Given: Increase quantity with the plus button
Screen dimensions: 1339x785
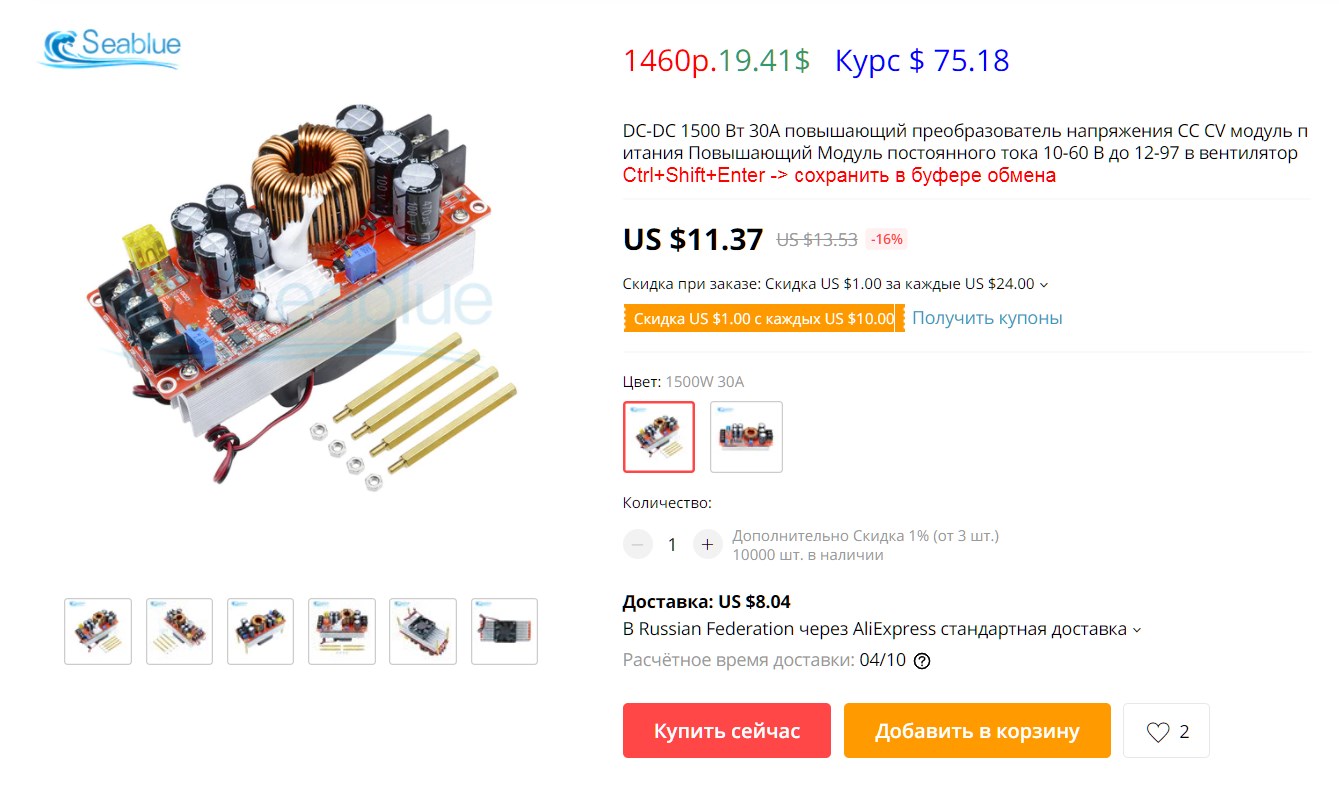Looking at the screenshot, I should point(707,544).
